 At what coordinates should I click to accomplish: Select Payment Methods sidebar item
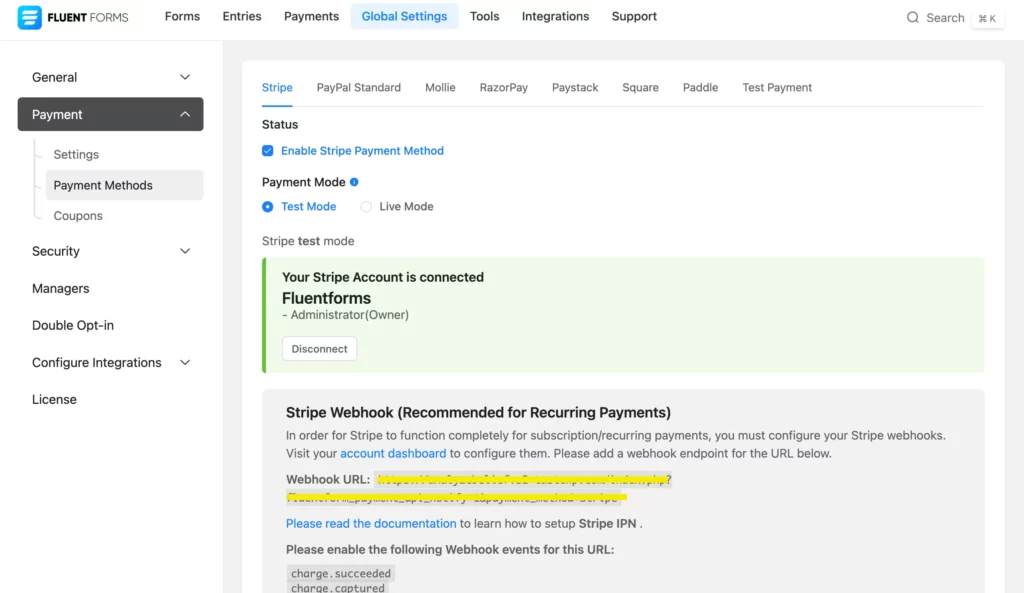(x=124, y=185)
